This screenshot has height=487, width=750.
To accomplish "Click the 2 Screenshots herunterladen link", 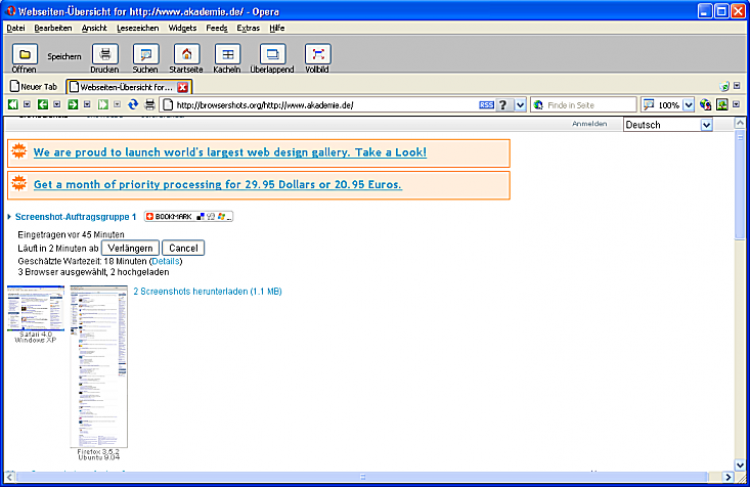I will coord(208,291).
